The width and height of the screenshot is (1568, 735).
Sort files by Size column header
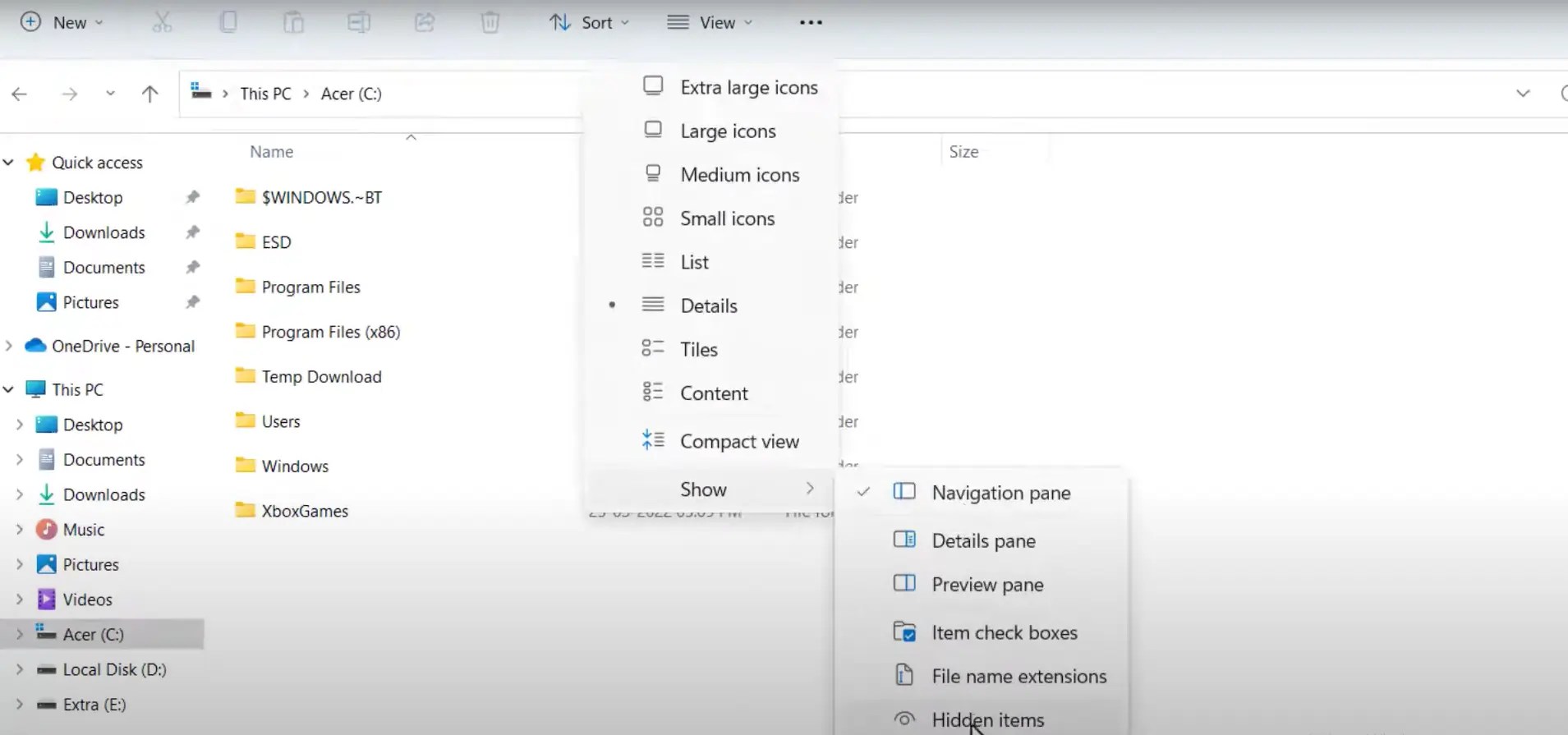point(963,152)
